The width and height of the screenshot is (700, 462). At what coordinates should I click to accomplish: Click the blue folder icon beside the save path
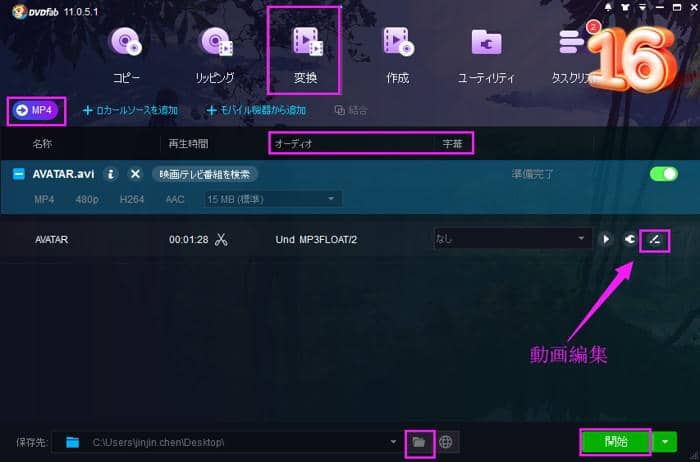pyautogui.click(x=72, y=442)
